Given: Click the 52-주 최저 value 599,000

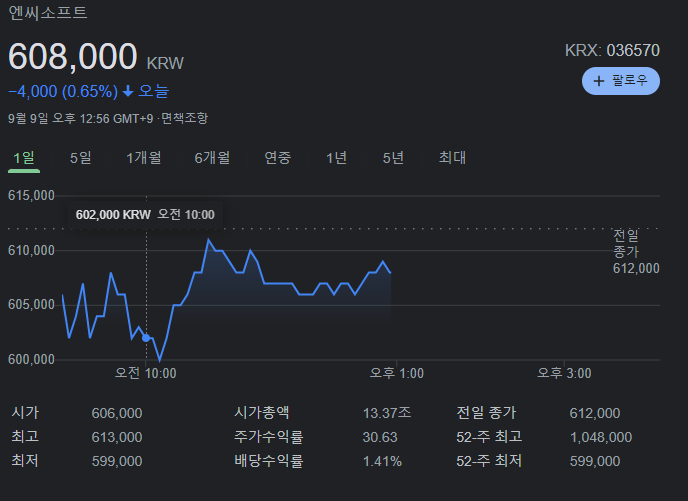Looking at the screenshot, I should [595, 462].
